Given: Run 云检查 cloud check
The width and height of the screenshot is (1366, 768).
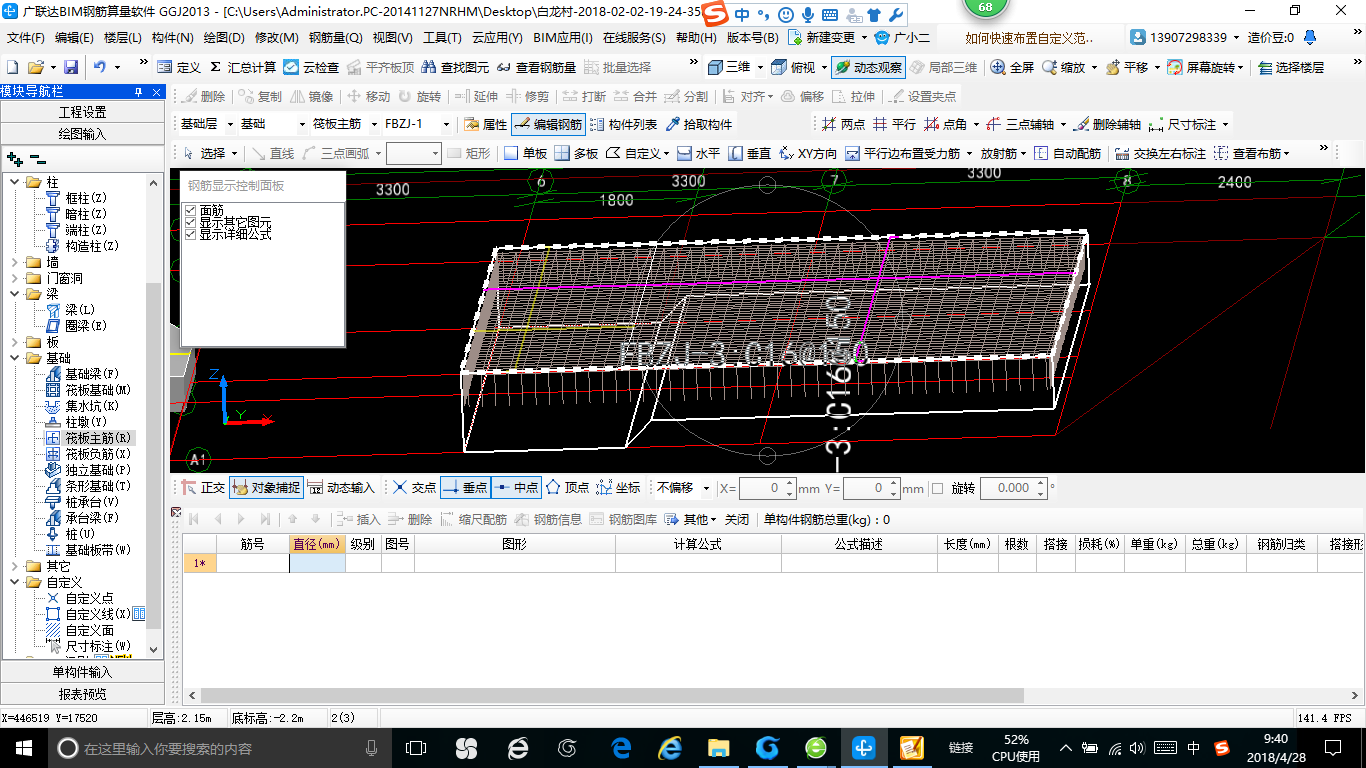Looking at the screenshot, I should pos(311,67).
